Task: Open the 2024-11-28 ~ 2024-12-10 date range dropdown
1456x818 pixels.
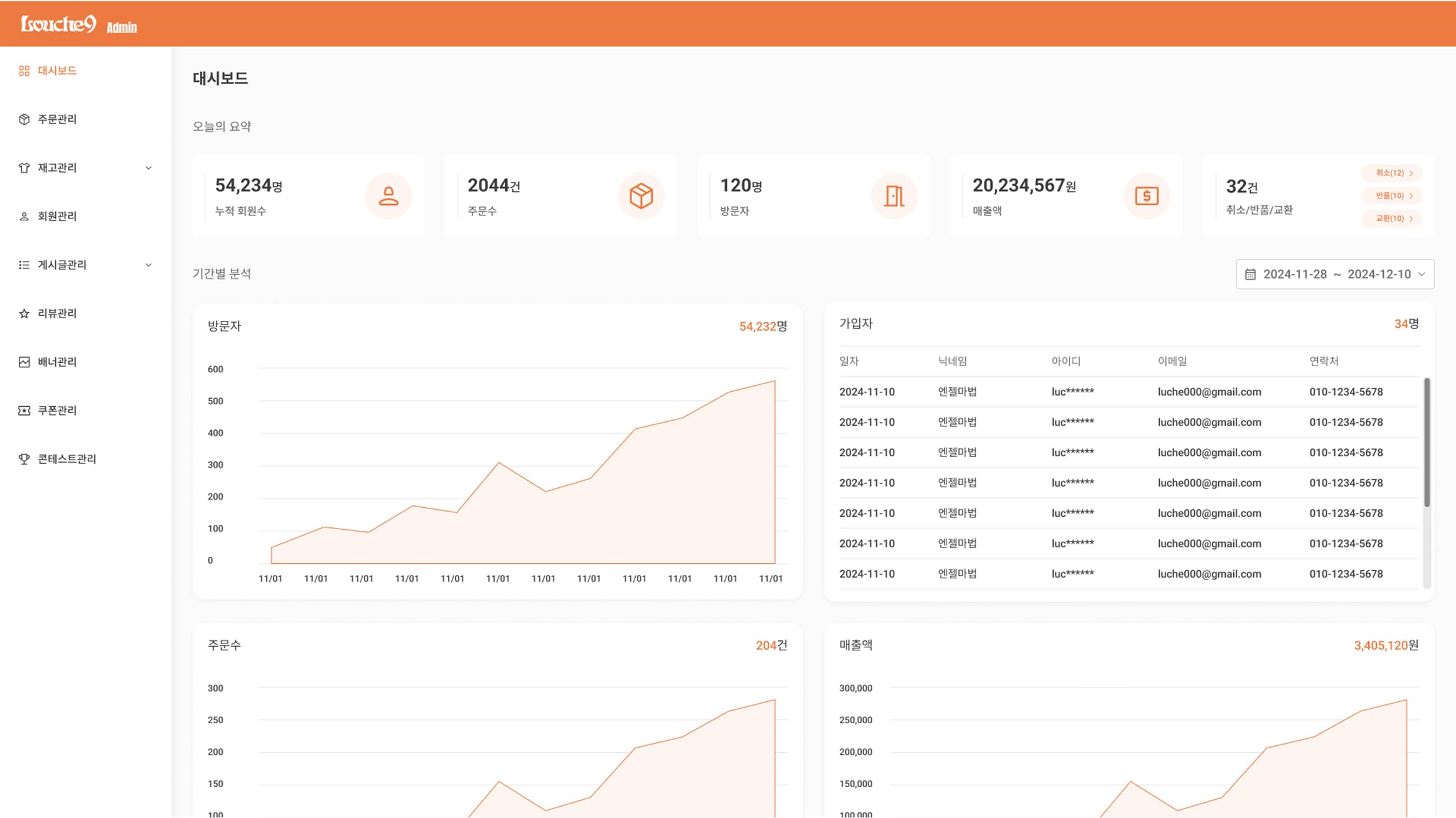Action: tap(1335, 274)
